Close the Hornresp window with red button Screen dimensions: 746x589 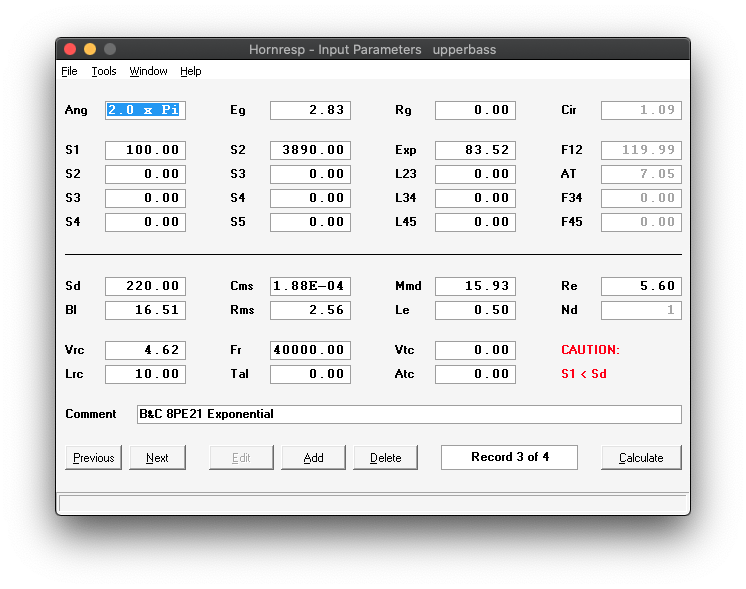coord(70,49)
